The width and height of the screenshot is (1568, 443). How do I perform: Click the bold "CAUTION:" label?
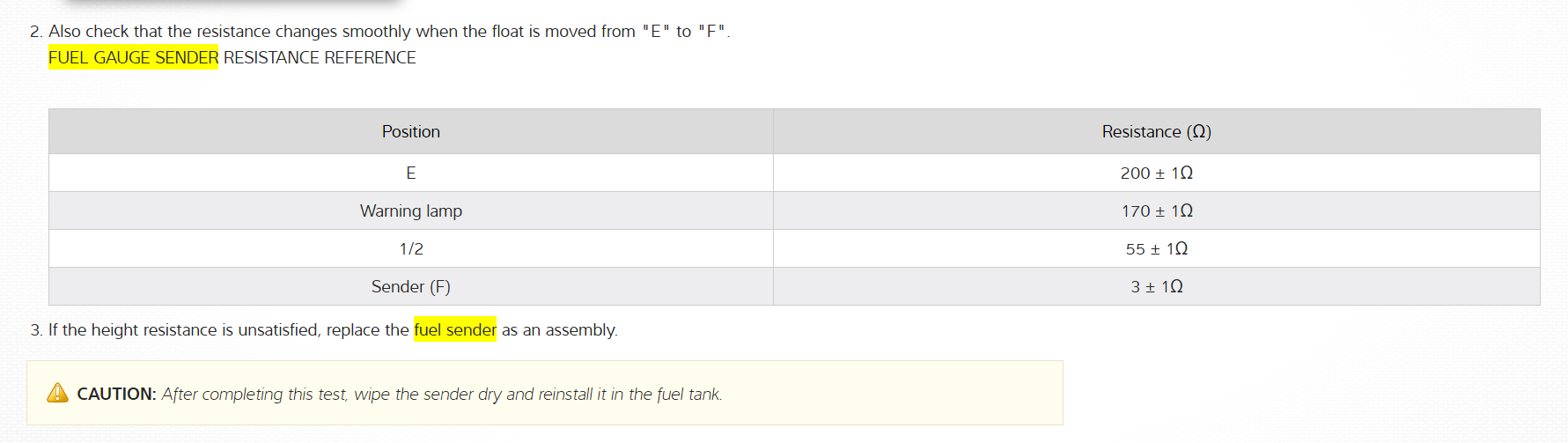coord(116,395)
